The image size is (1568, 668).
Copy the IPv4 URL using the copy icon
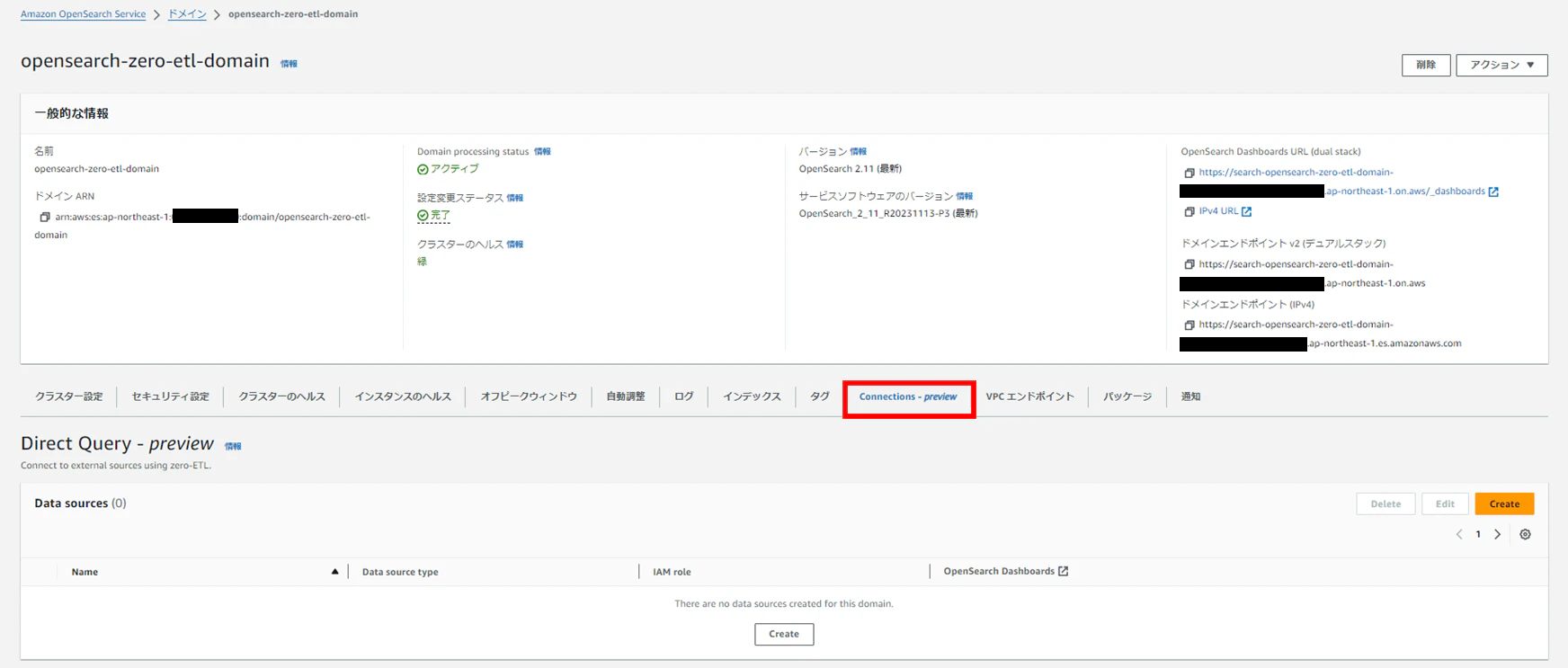[1189, 211]
